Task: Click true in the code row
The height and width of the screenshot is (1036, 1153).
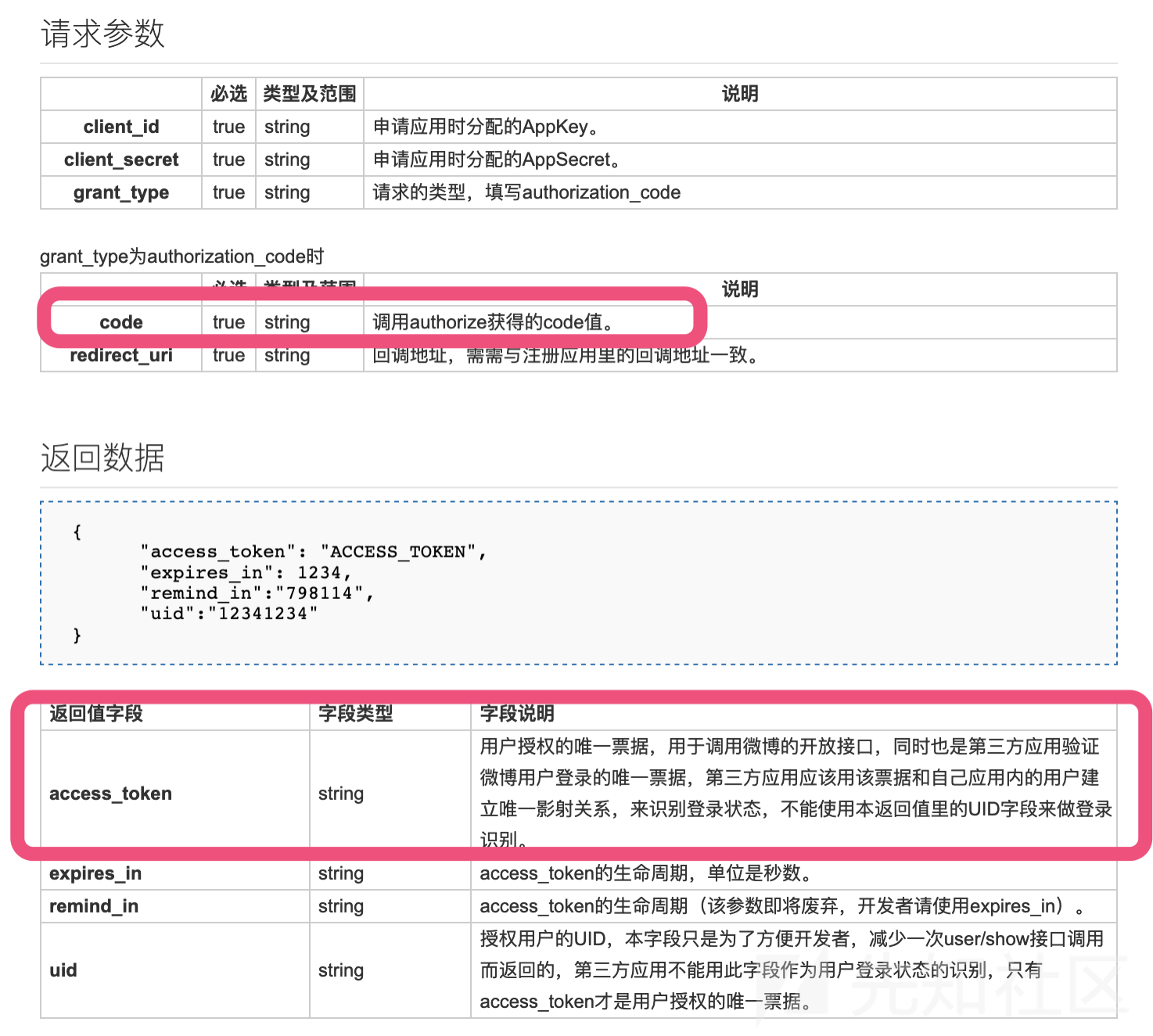Action: [x=228, y=322]
